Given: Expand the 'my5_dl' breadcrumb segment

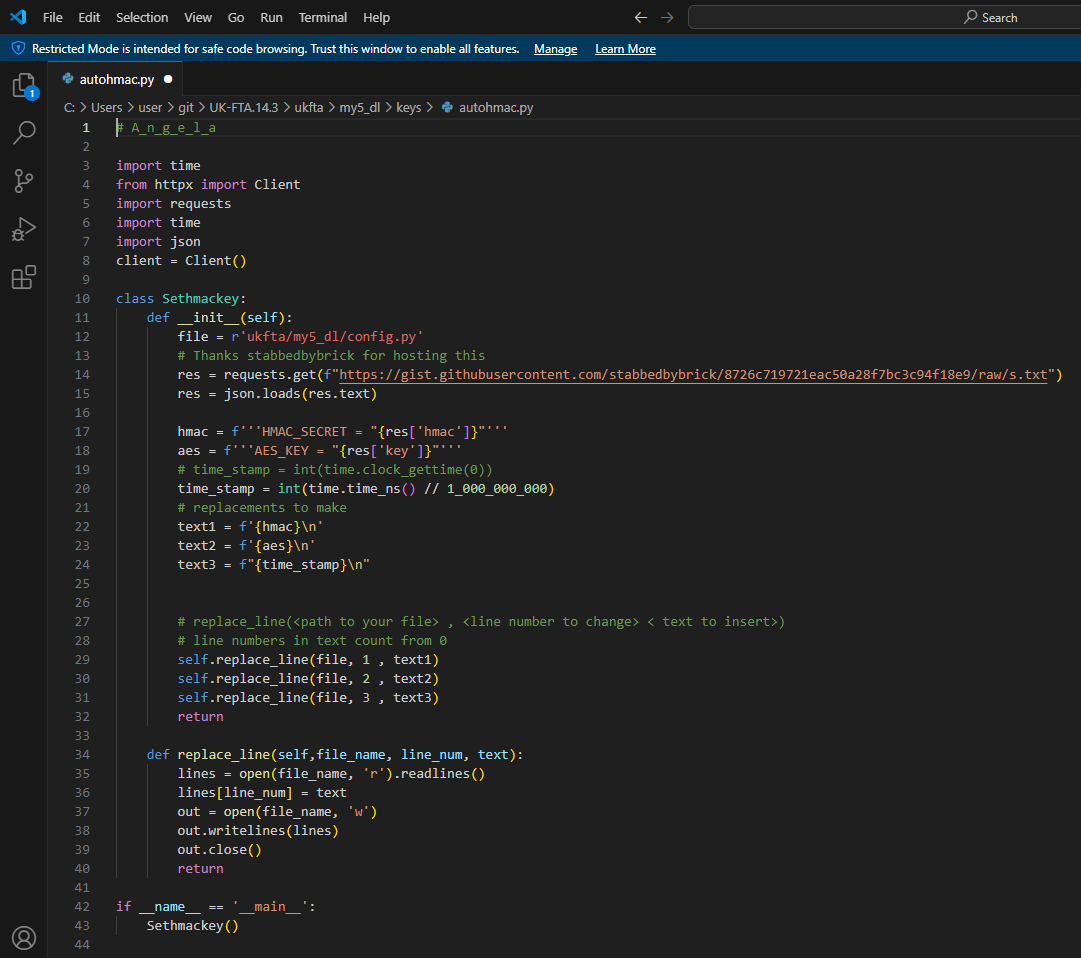Looking at the screenshot, I should (359, 107).
